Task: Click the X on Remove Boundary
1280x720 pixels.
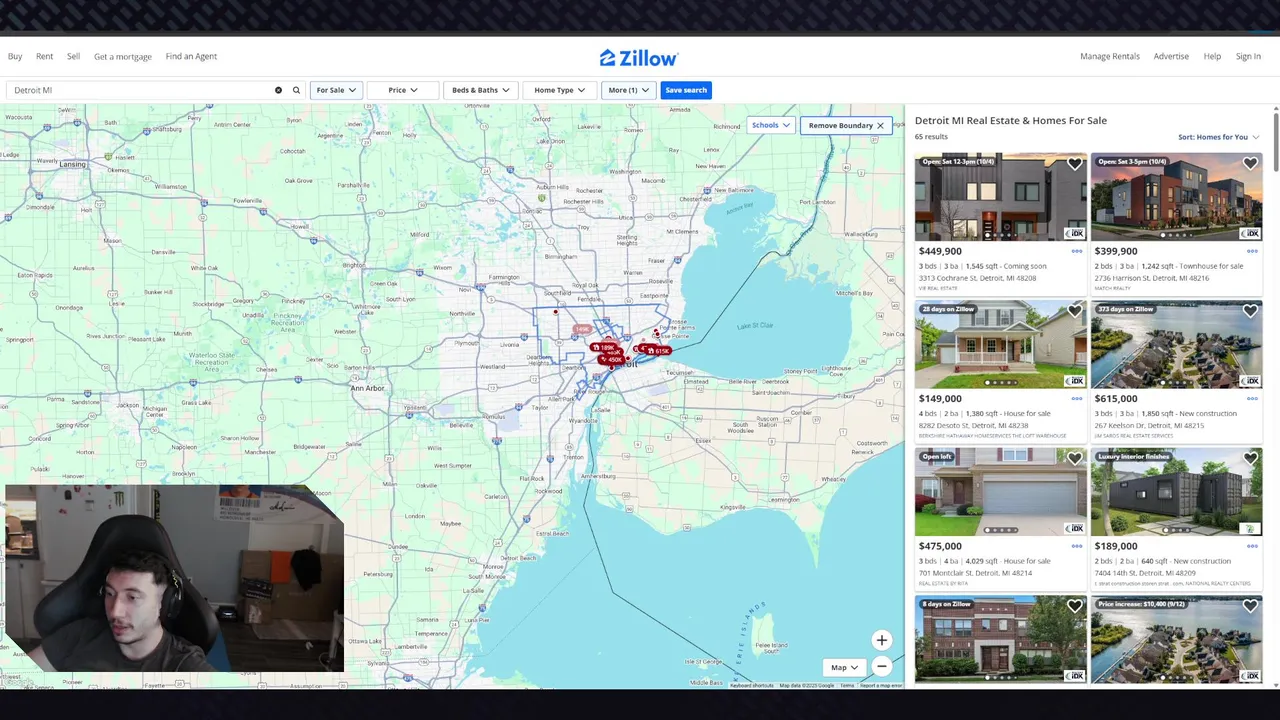Action: [x=880, y=125]
